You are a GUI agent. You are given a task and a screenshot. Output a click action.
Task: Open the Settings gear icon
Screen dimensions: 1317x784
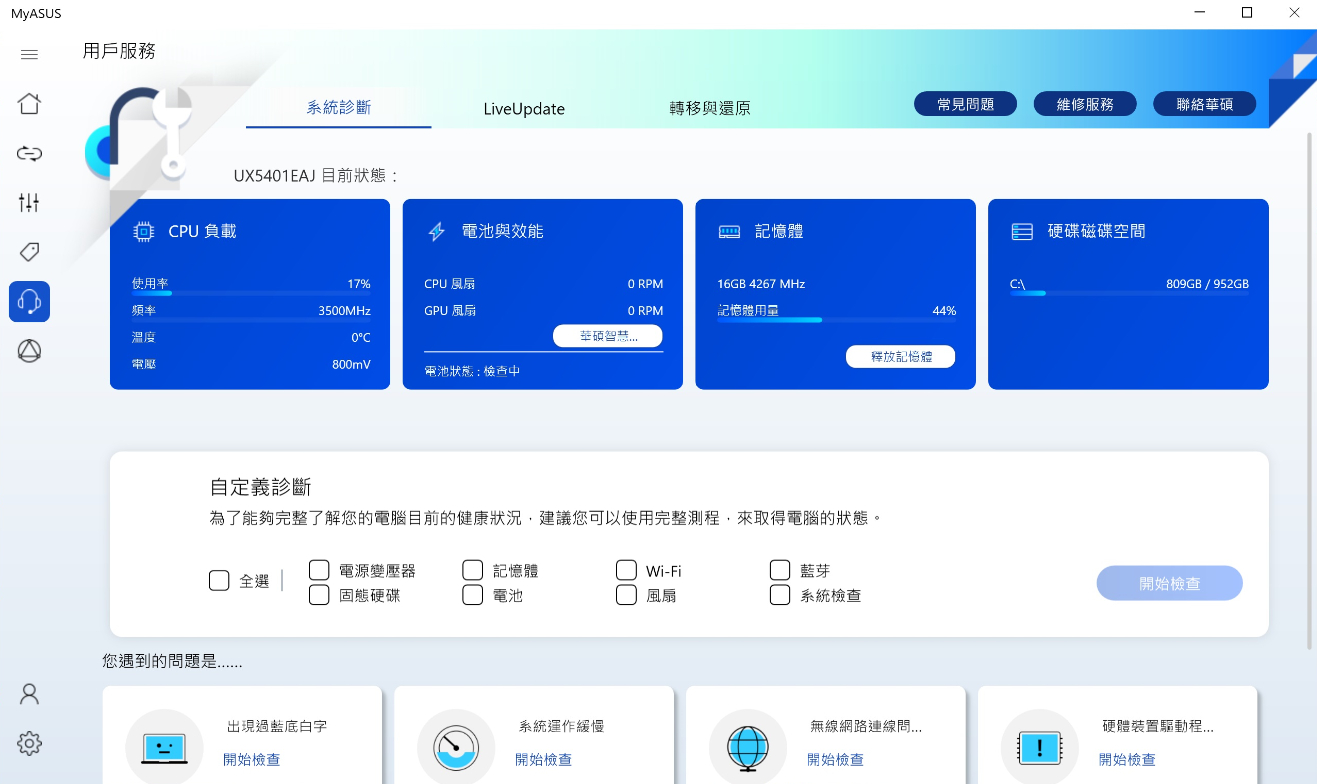[x=29, y=743]
